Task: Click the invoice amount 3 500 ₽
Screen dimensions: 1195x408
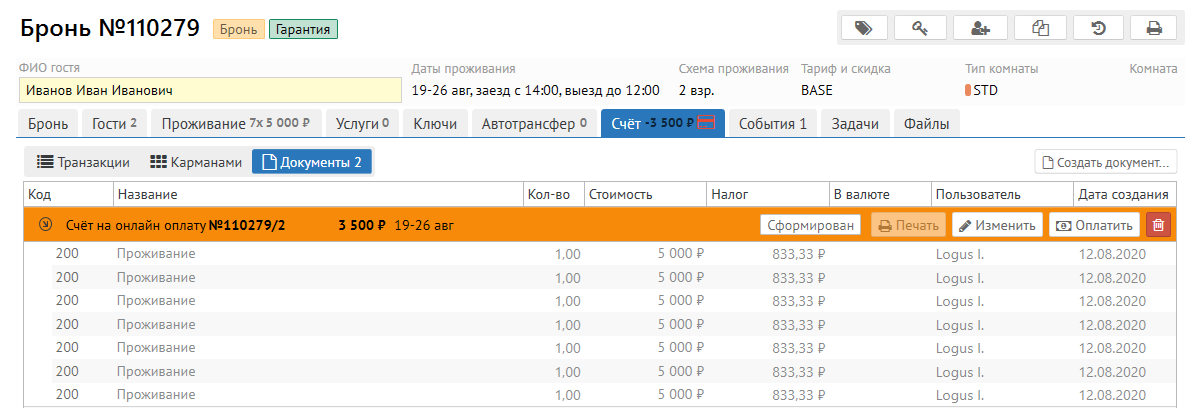Action: click(x=363, y=226)
